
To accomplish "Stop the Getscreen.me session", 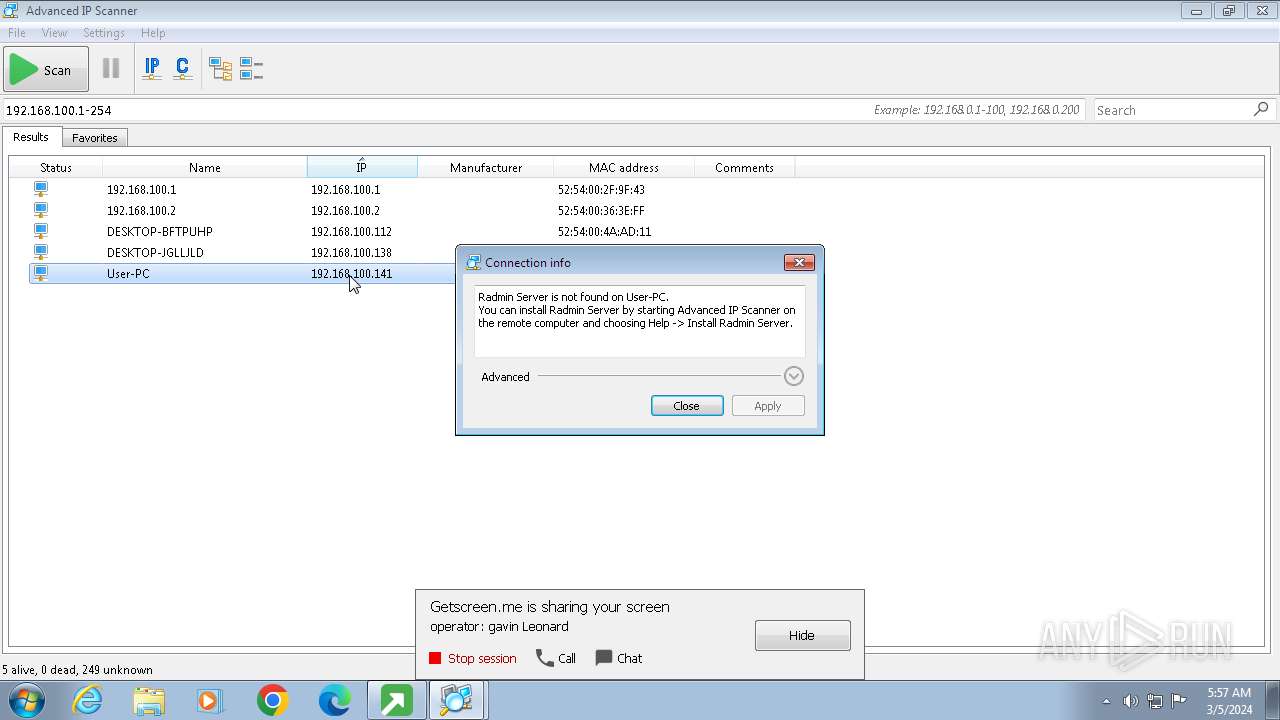I will 473,658.
